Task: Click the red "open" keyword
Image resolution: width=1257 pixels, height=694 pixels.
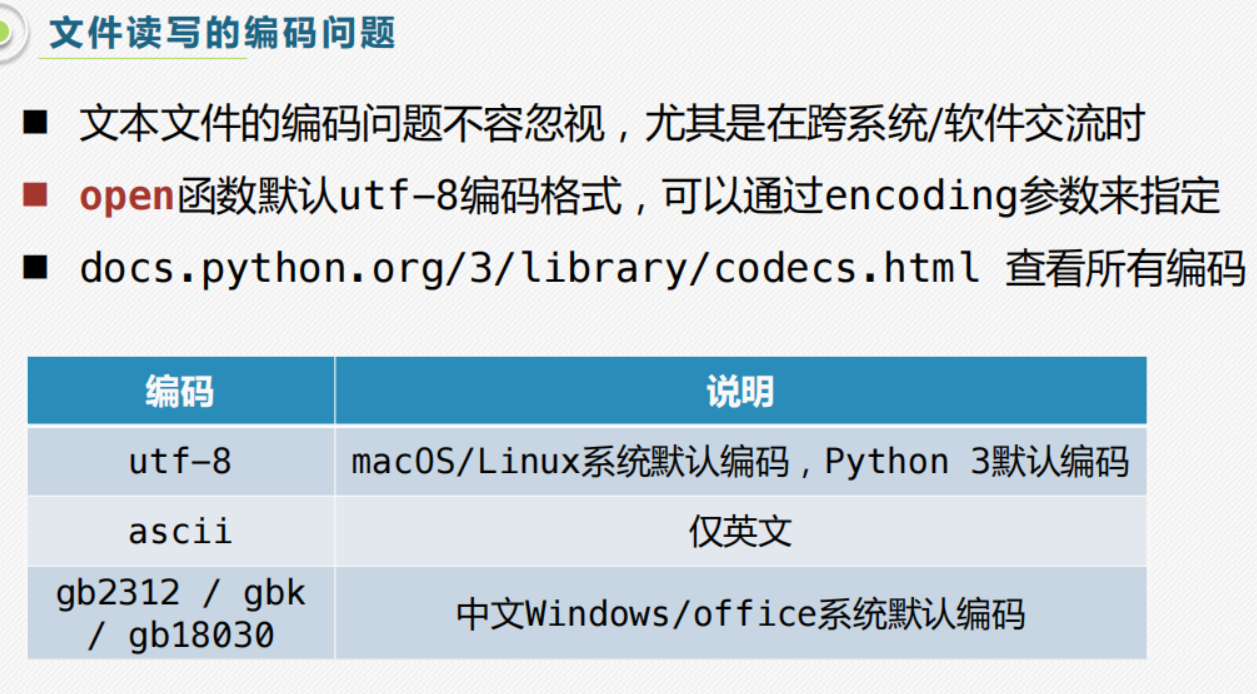Action: [127, 197]
